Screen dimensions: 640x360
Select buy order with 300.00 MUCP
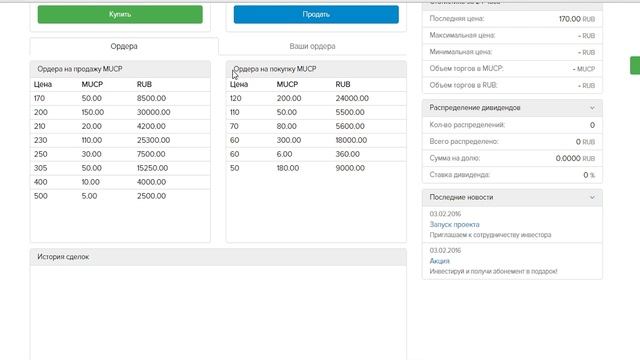click(316, 140)
